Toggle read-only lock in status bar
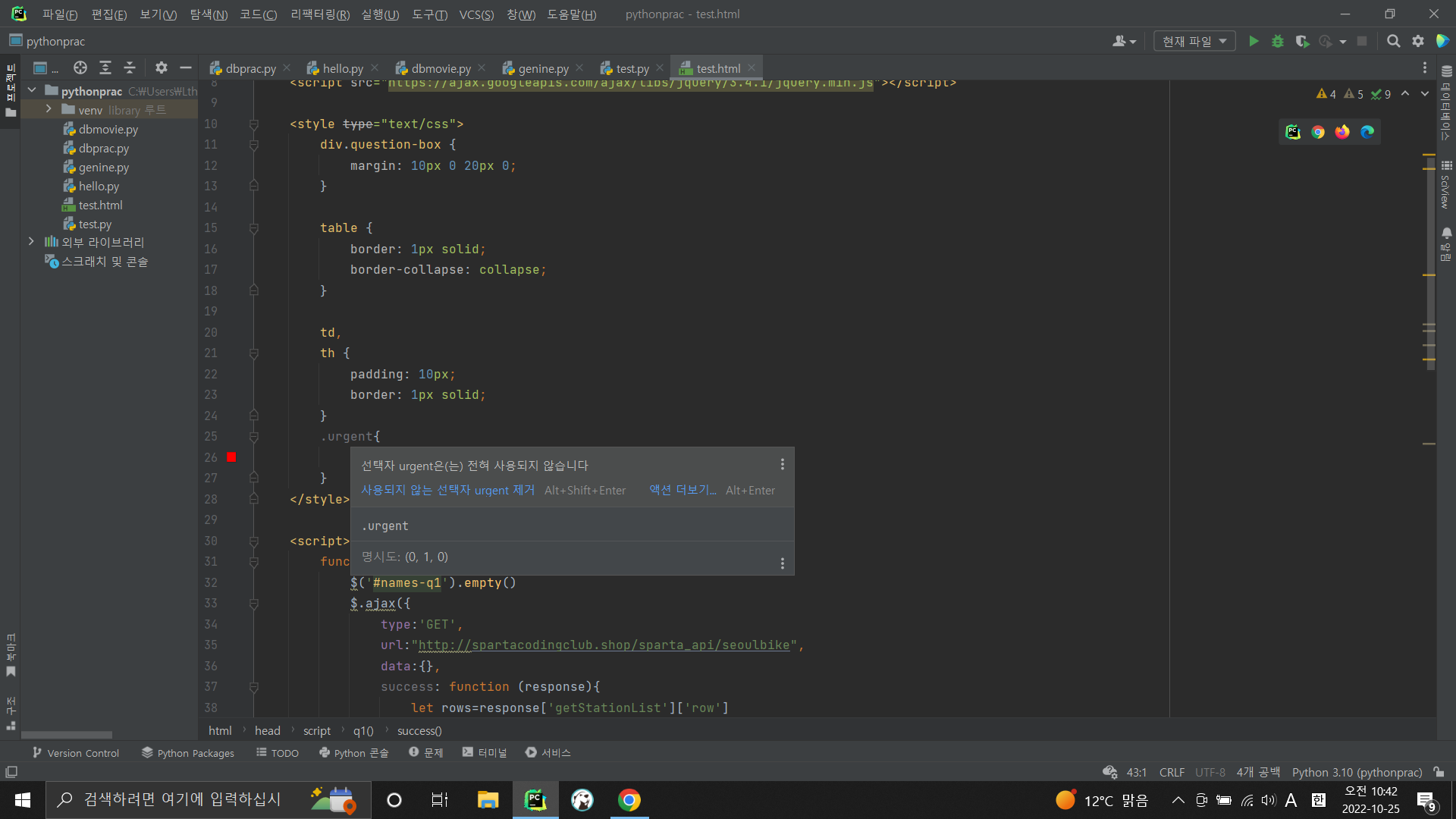Screen dimensions: 1456x819 (1439, 772)
